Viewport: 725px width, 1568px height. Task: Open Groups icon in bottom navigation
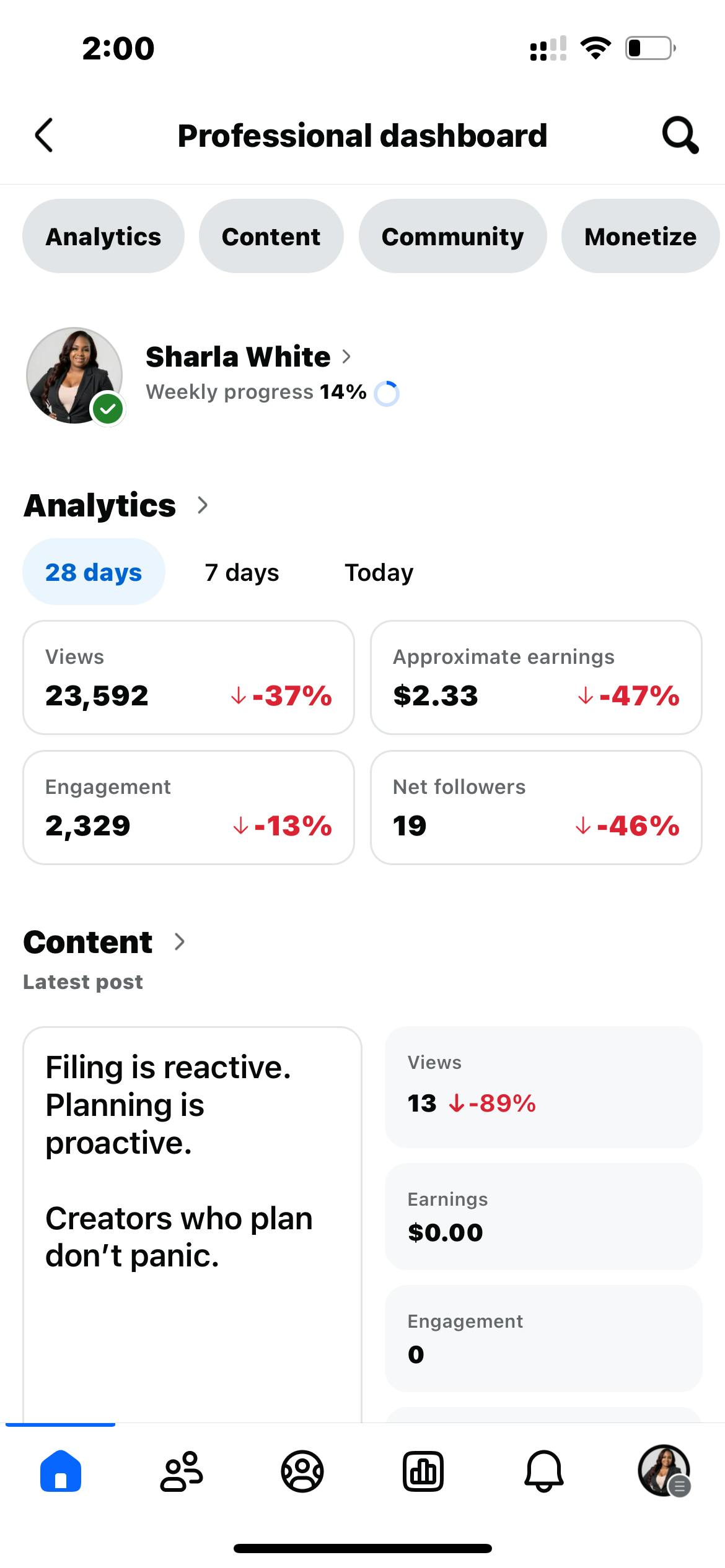pos(302,1471)
